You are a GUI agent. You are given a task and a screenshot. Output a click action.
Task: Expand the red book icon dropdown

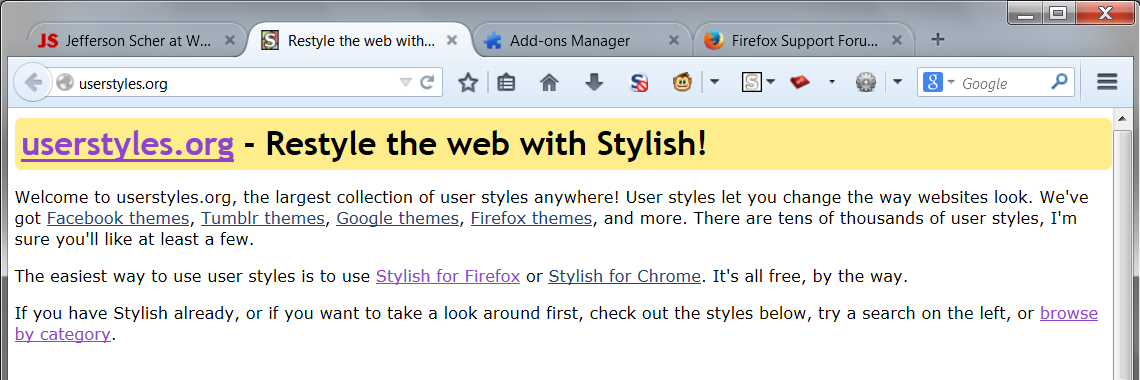[832, 82]
